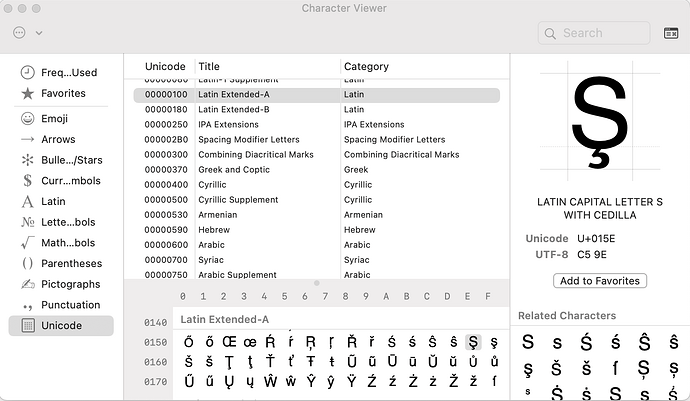This screenshot has height=401, width=690.
Task: Select Ž with caron in grid
Action: point(453,382)
